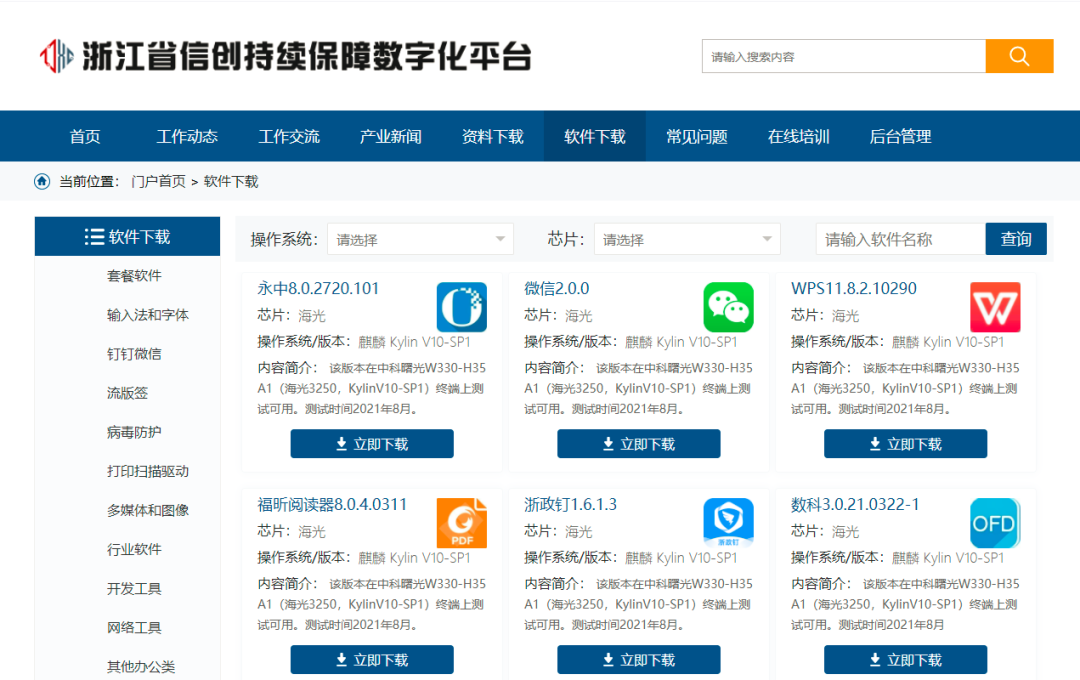1080x680 pixels.
Task: Download 微信2.0.0 with 立即下载
Action: (638, 444)
